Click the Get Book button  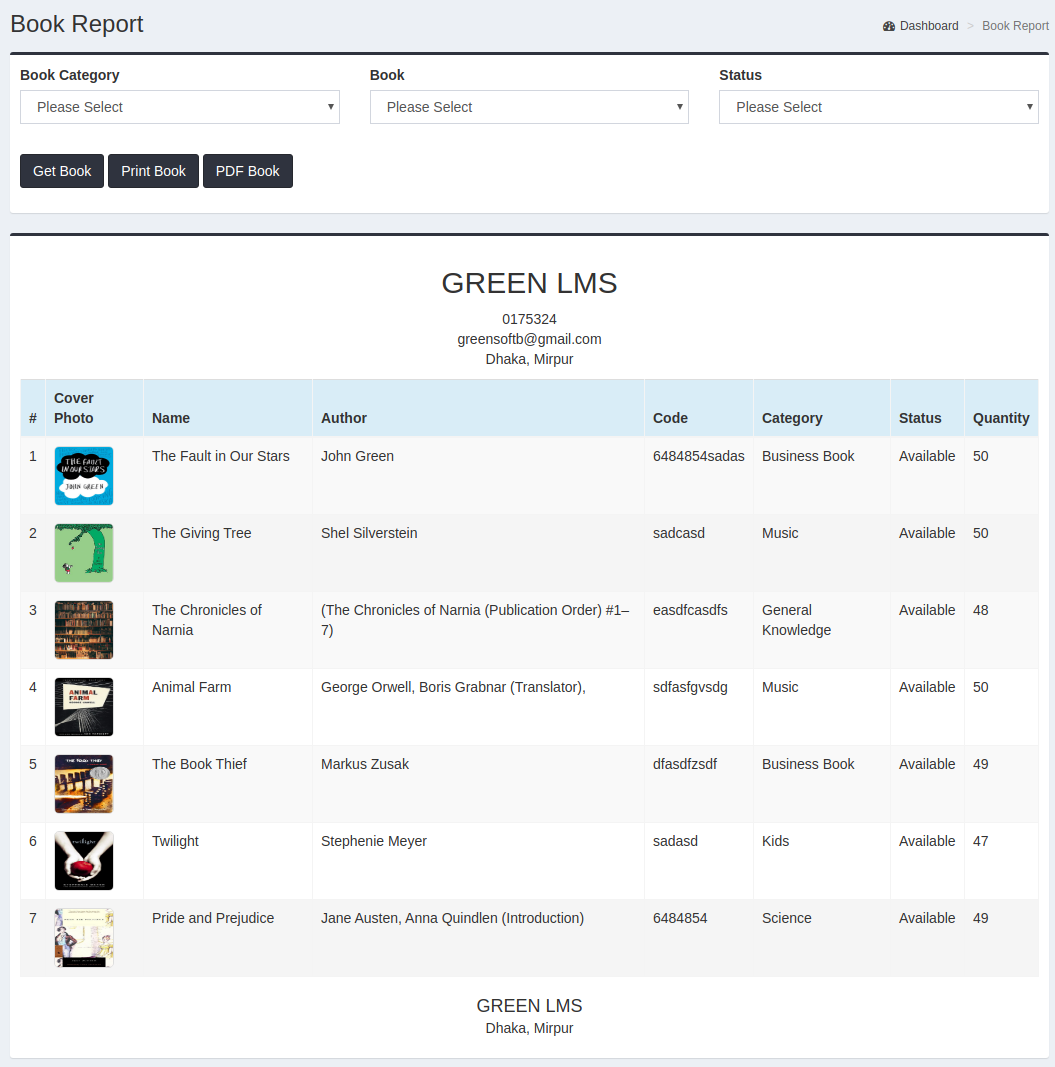[x=61, y=171]
